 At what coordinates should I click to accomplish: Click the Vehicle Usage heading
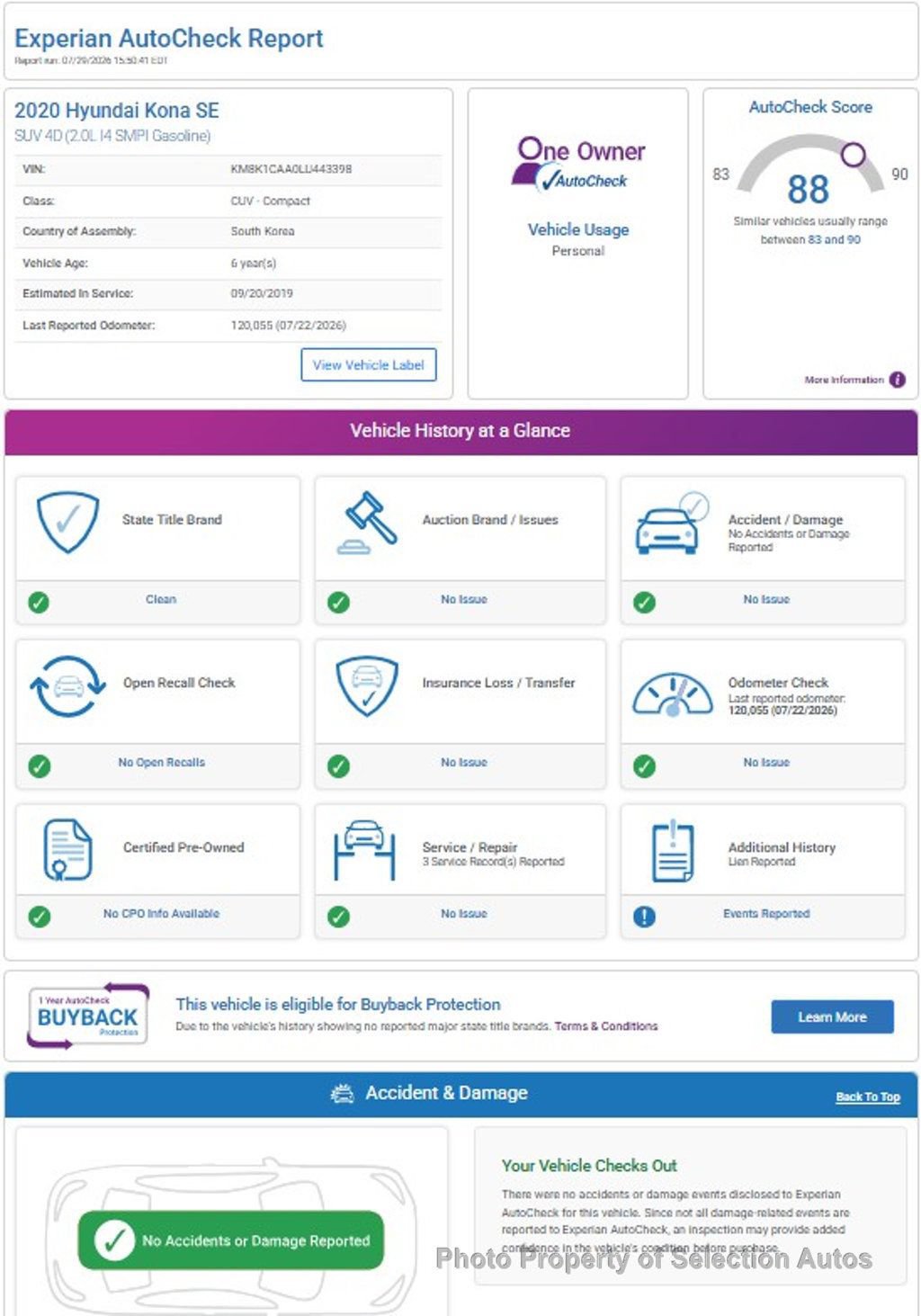click(578, 229)
